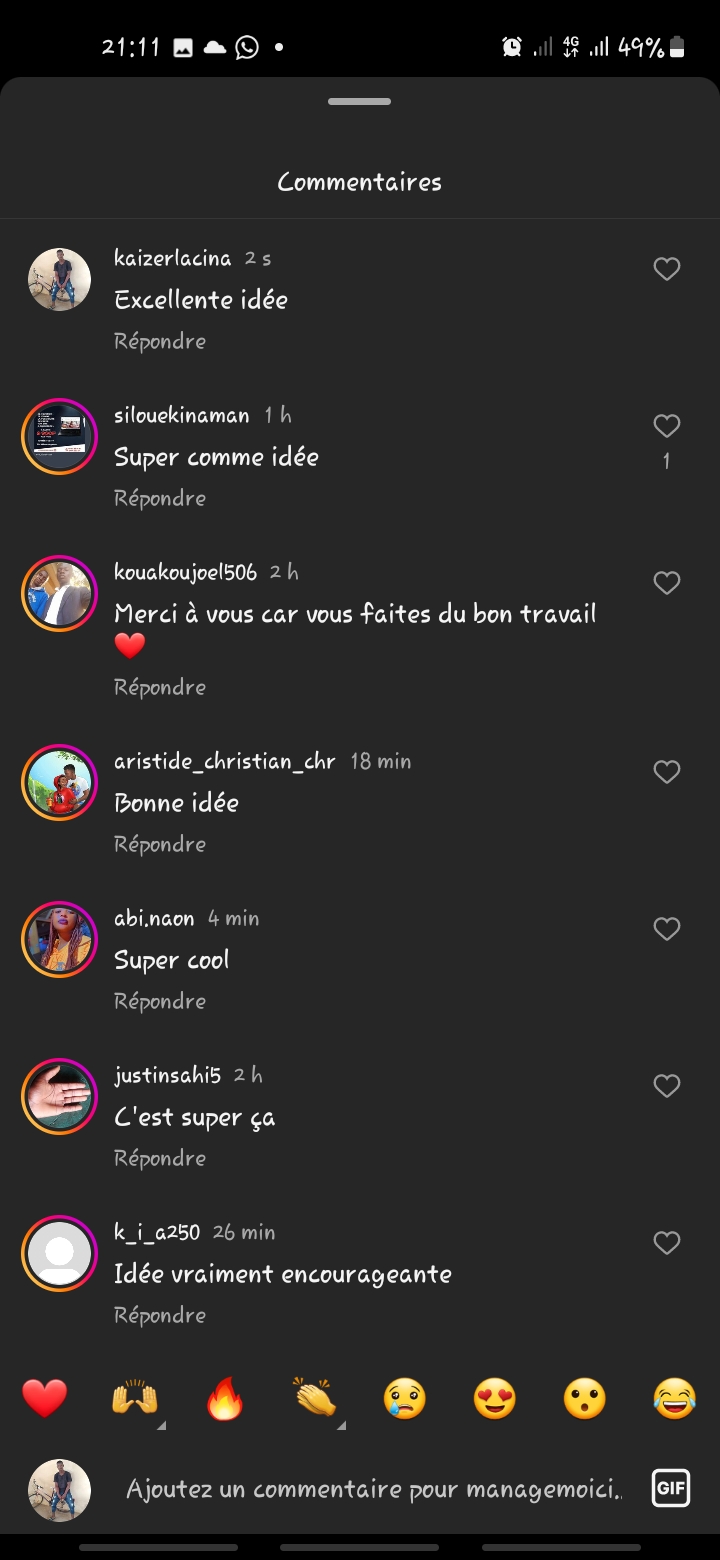Tap Répondre under justinsahi5's comment
This screenshot has width=720, height=1560.
click(x=160, y=1158)
